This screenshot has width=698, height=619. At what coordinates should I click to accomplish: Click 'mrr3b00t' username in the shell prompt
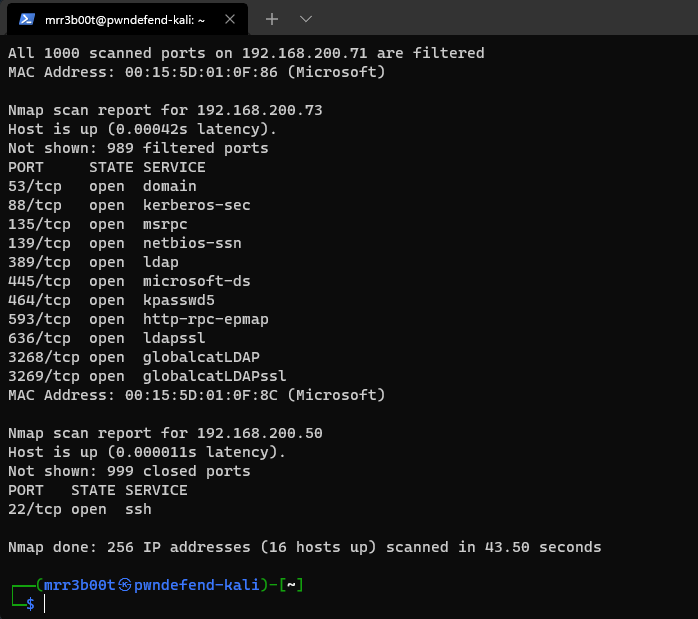click(x=80, y=585)
